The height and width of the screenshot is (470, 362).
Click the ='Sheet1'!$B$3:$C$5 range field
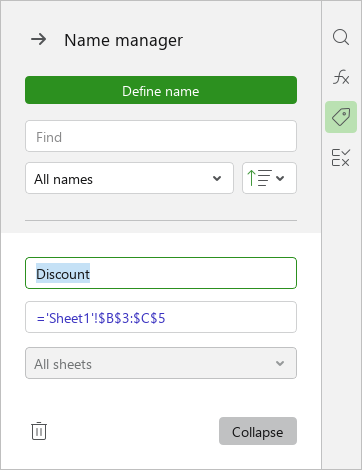tap(161, 317)
